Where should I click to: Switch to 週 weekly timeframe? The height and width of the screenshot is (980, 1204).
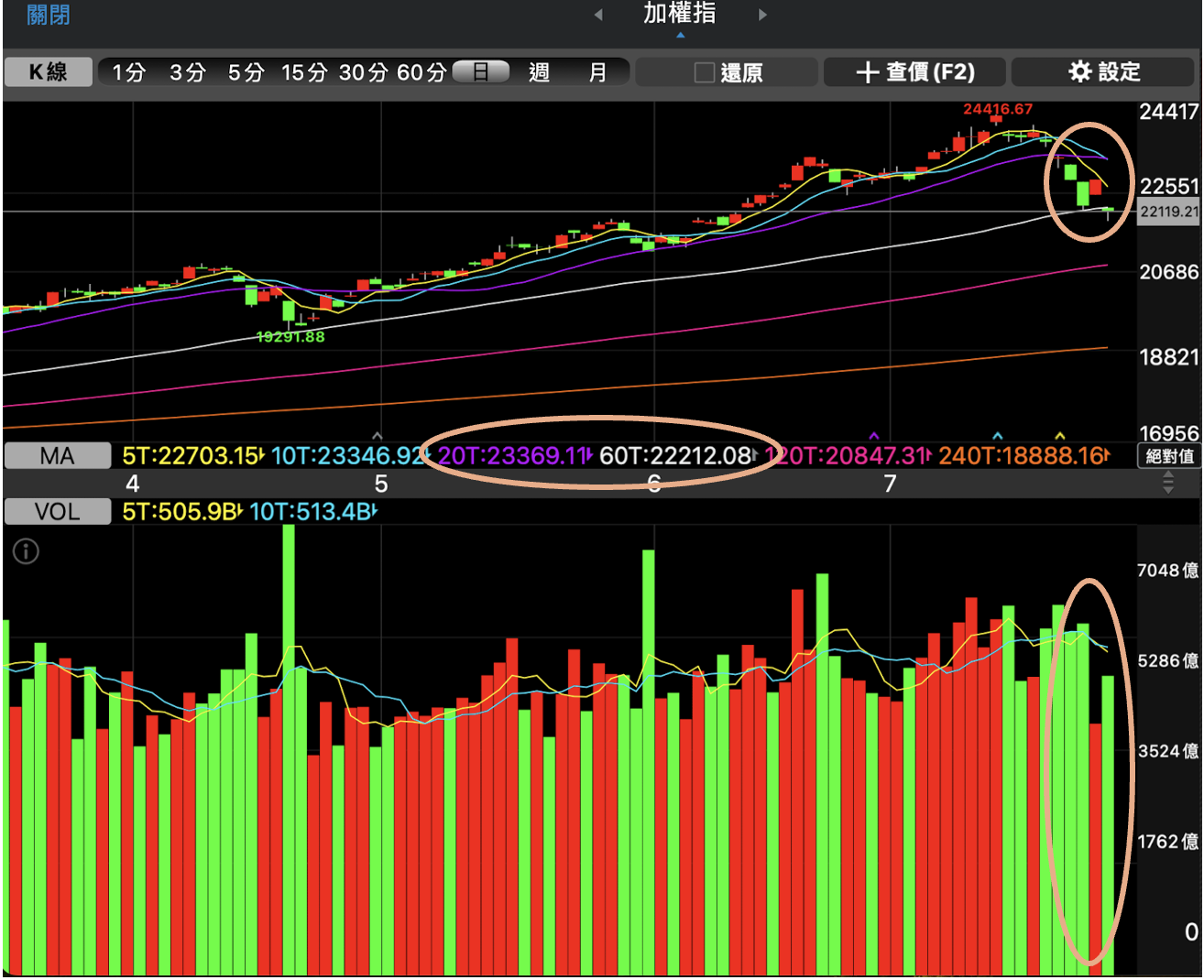click(x=539, y=72)
